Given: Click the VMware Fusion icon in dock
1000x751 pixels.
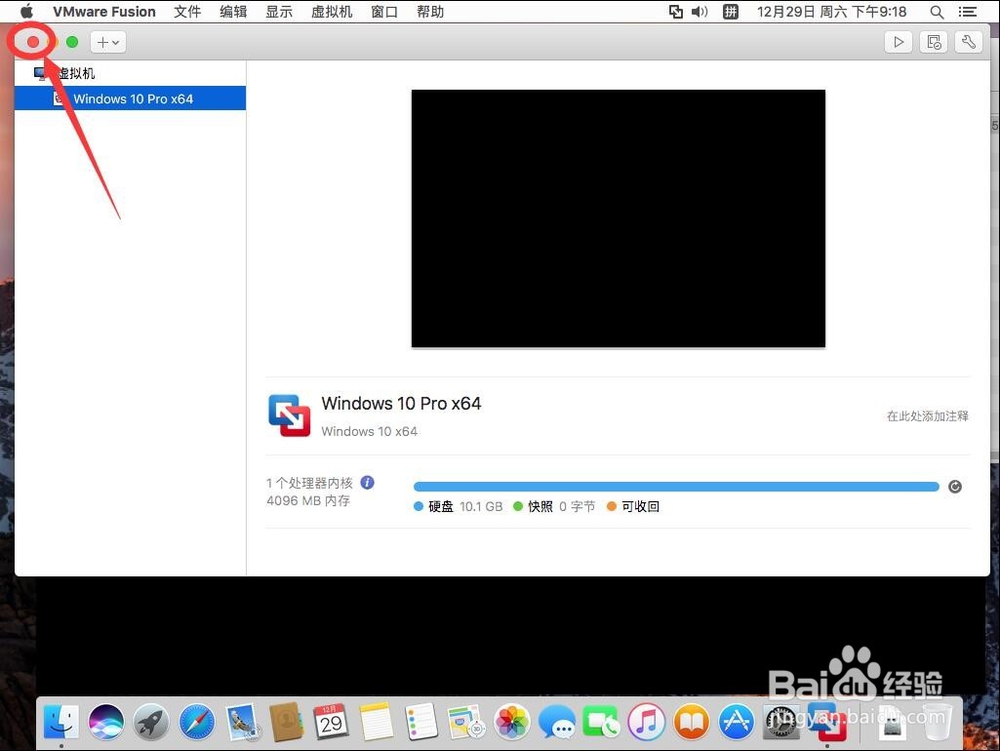Looking at the screenshot, I should [827, 722].
